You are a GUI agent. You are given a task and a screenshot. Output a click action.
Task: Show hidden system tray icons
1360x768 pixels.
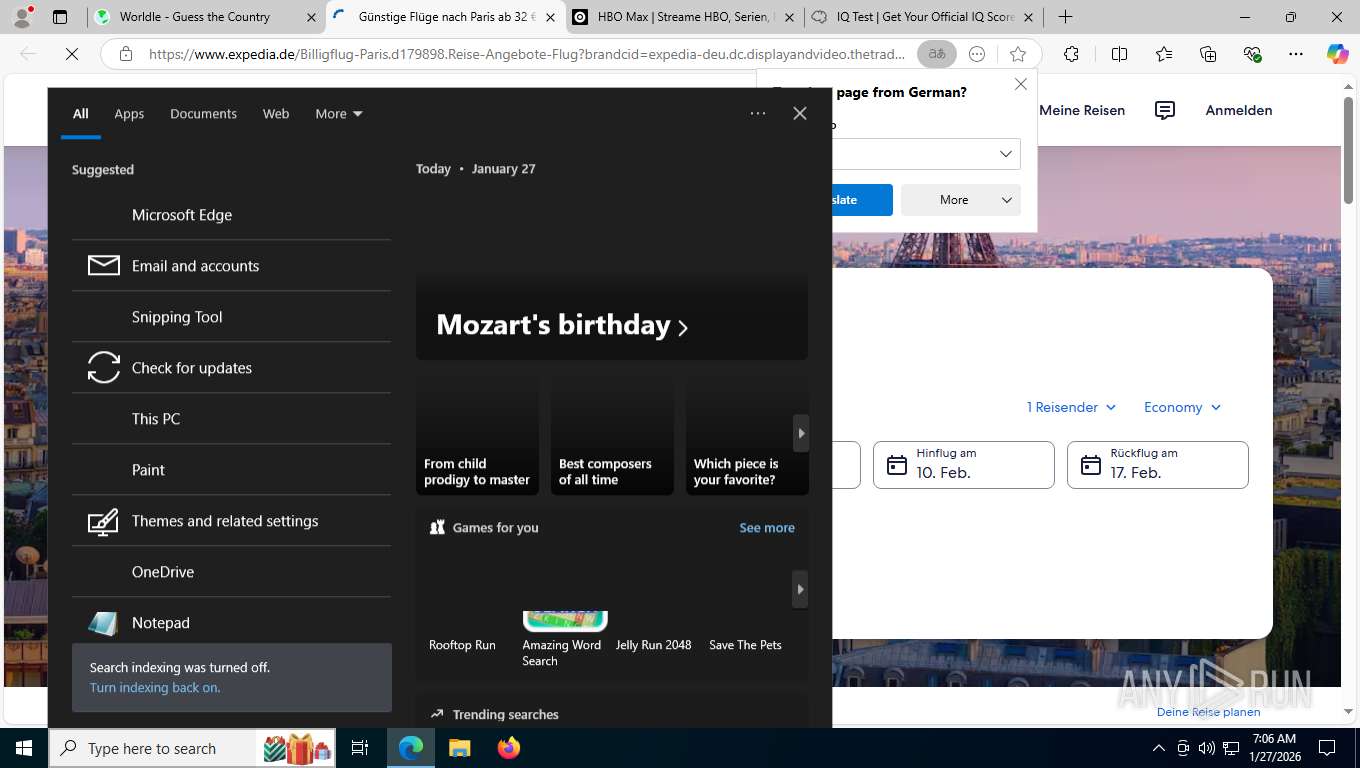tap(1159, 748)
